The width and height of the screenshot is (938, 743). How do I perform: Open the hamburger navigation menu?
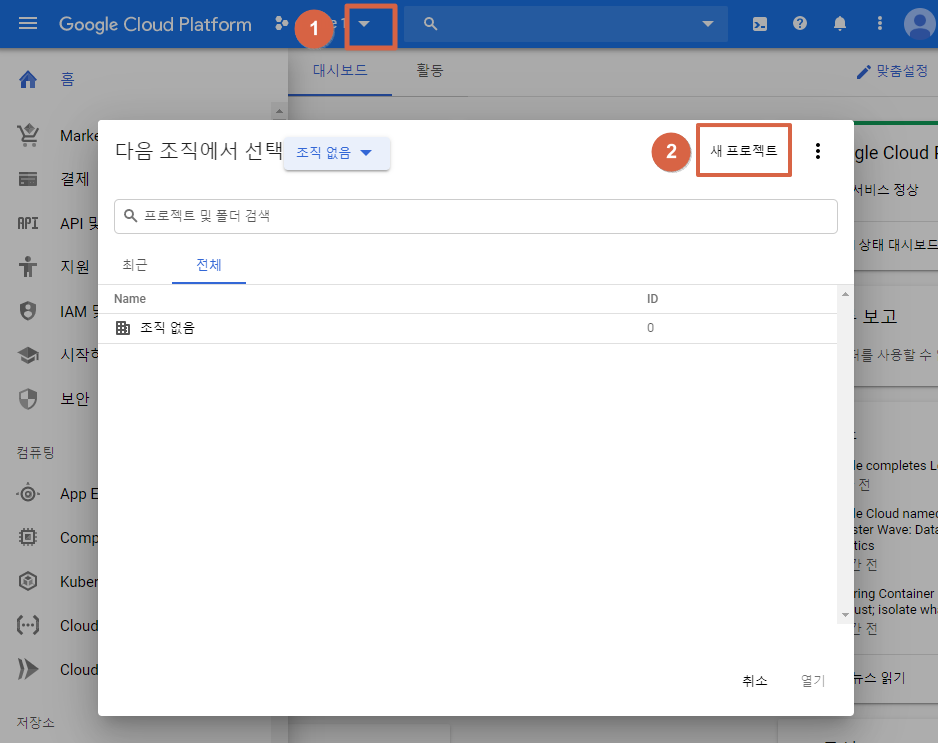click(x=28, y=23)
